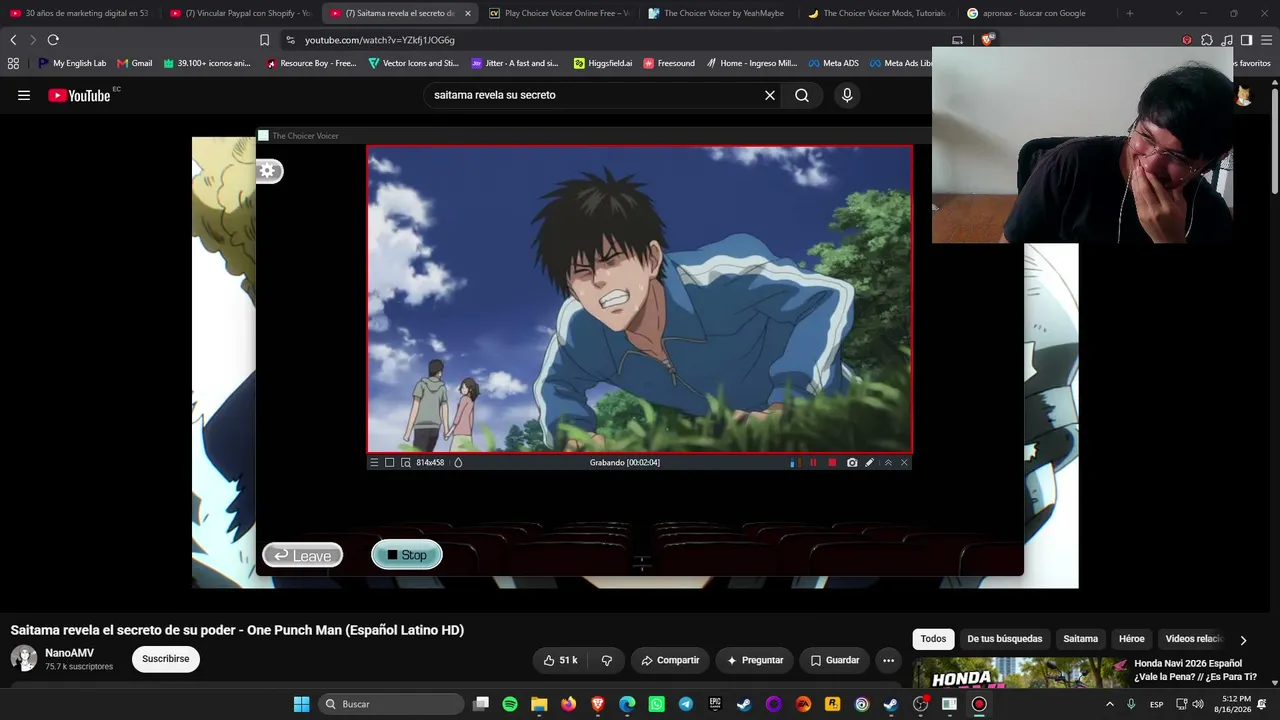This screenshot has width=1280, height=720.
Task: Select the 'Todos' filter chip
Action: pos(933,639)
